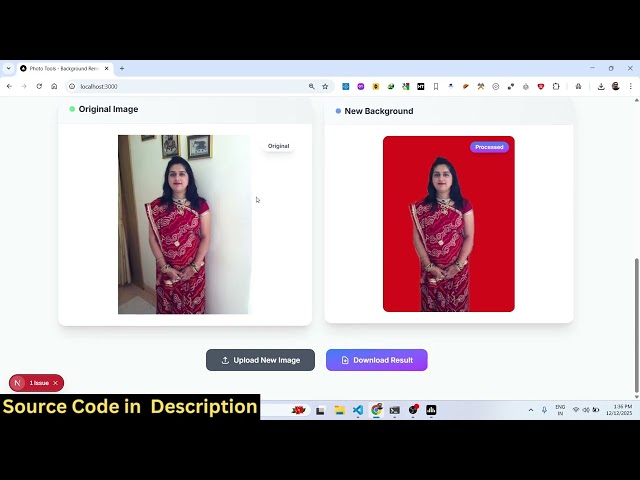Open File Explorer from the taskbar
The width and height of the screenshot is (640, 480).
click(339, 410)
